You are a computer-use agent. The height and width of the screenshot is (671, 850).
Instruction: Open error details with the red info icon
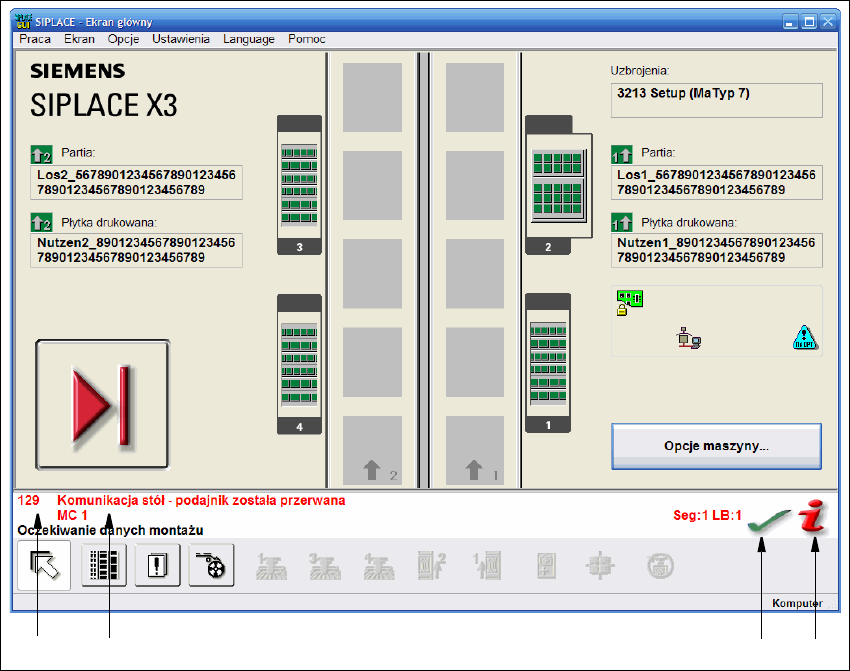click(813, 515)
